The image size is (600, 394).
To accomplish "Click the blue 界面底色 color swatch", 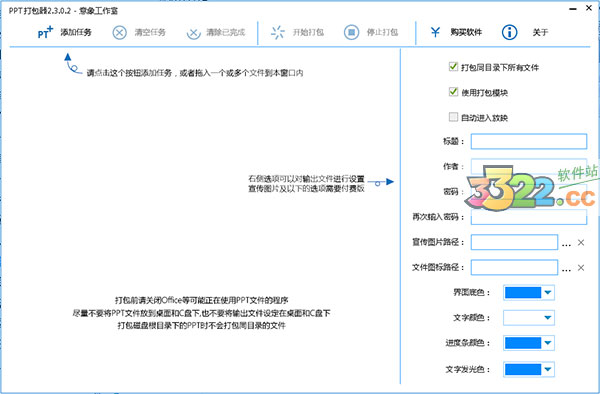I will [523, 293].
